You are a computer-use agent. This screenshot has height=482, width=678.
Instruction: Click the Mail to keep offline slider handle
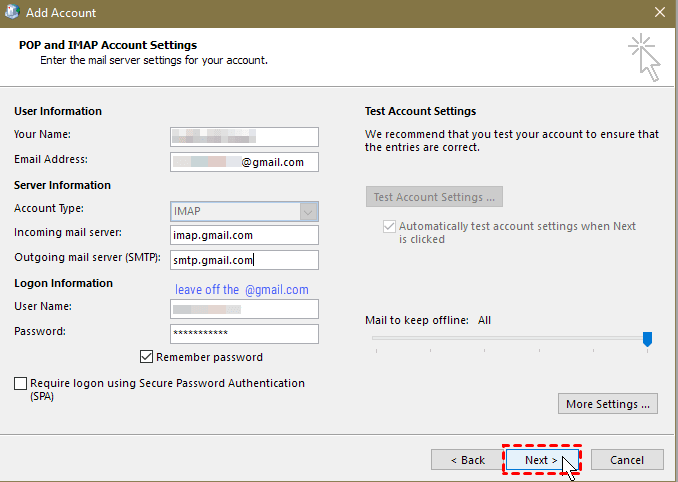click(x=647, y=340)
